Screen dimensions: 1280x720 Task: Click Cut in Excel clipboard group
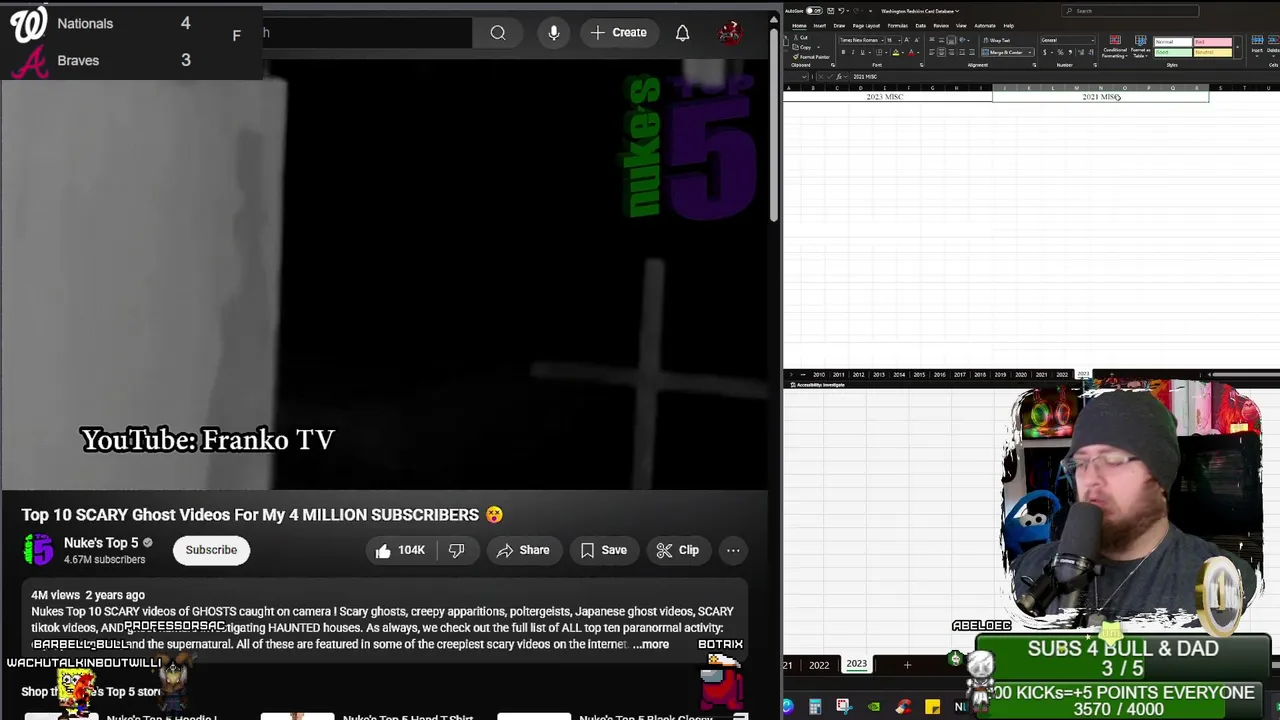click(800, 37)
